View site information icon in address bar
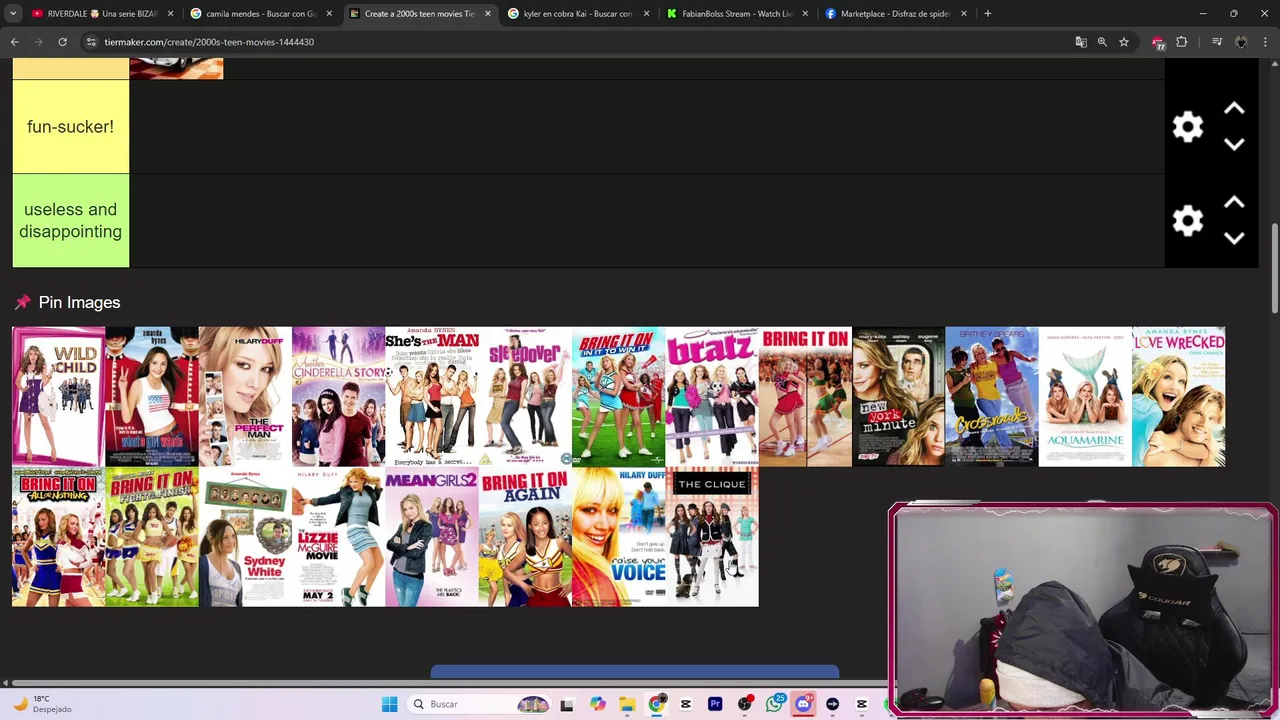The height and width of the screenshot is (720, 1280). tap(91, 42)
